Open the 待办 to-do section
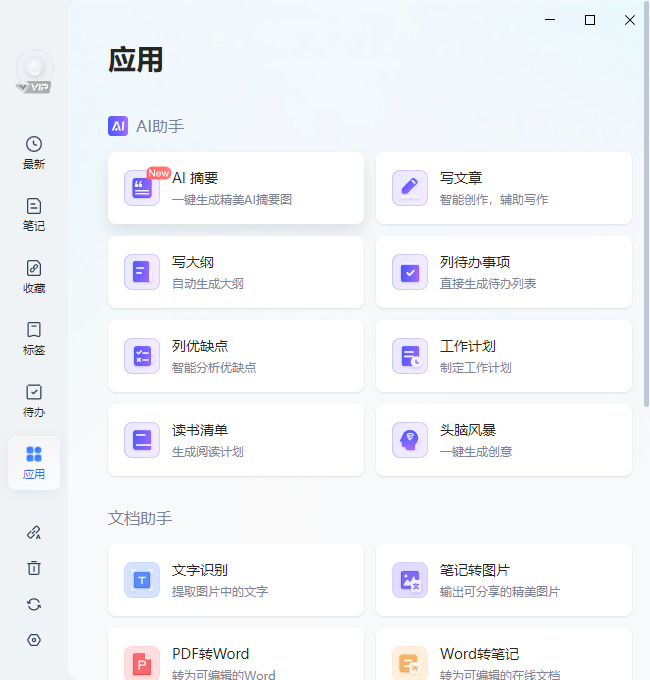The image size is (650, 680). [34, 401]
